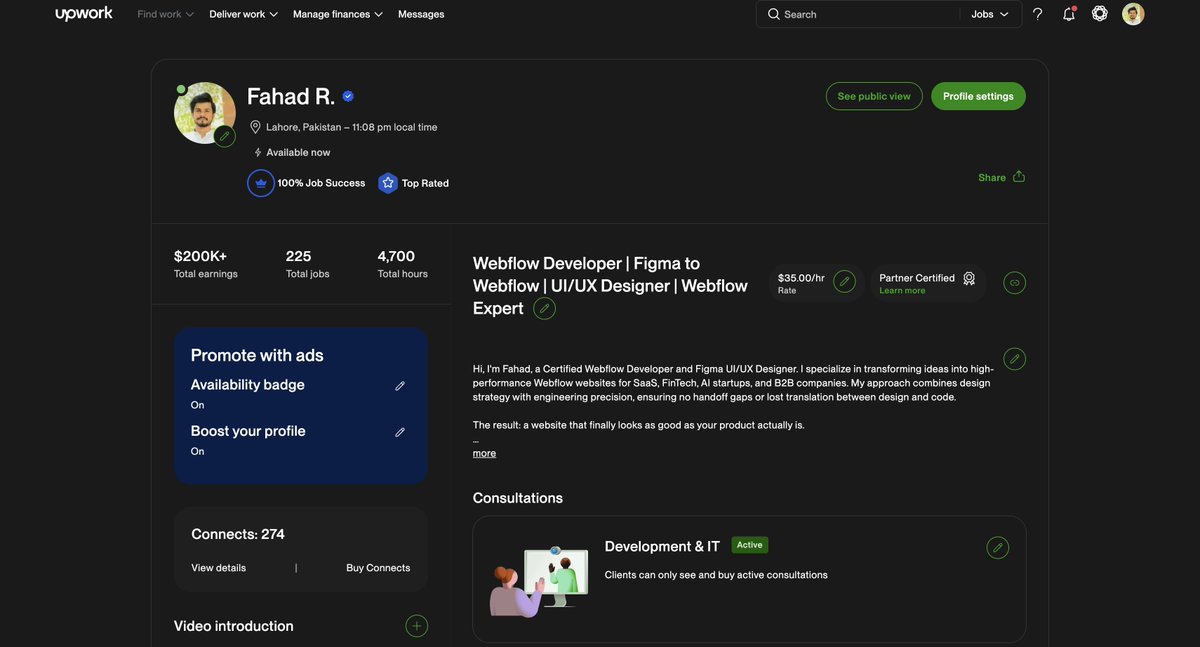Open Profile settings
This screenshot has height=647, width=1200.
[x=978, y=96]
